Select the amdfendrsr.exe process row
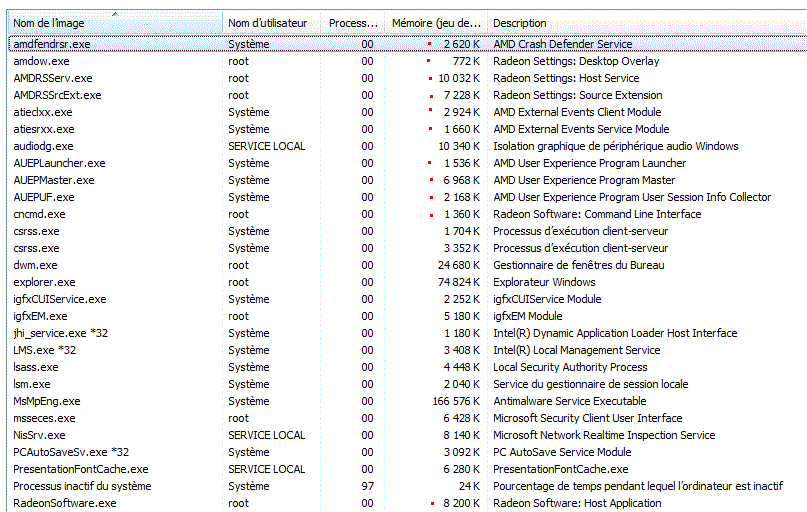807x512 pixels. tap(408, 44)
